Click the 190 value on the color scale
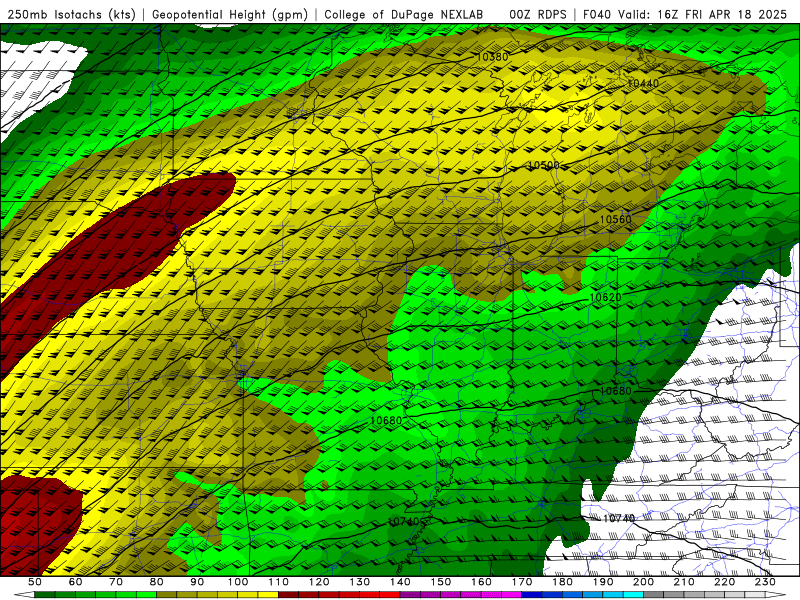 click(603, 582)
